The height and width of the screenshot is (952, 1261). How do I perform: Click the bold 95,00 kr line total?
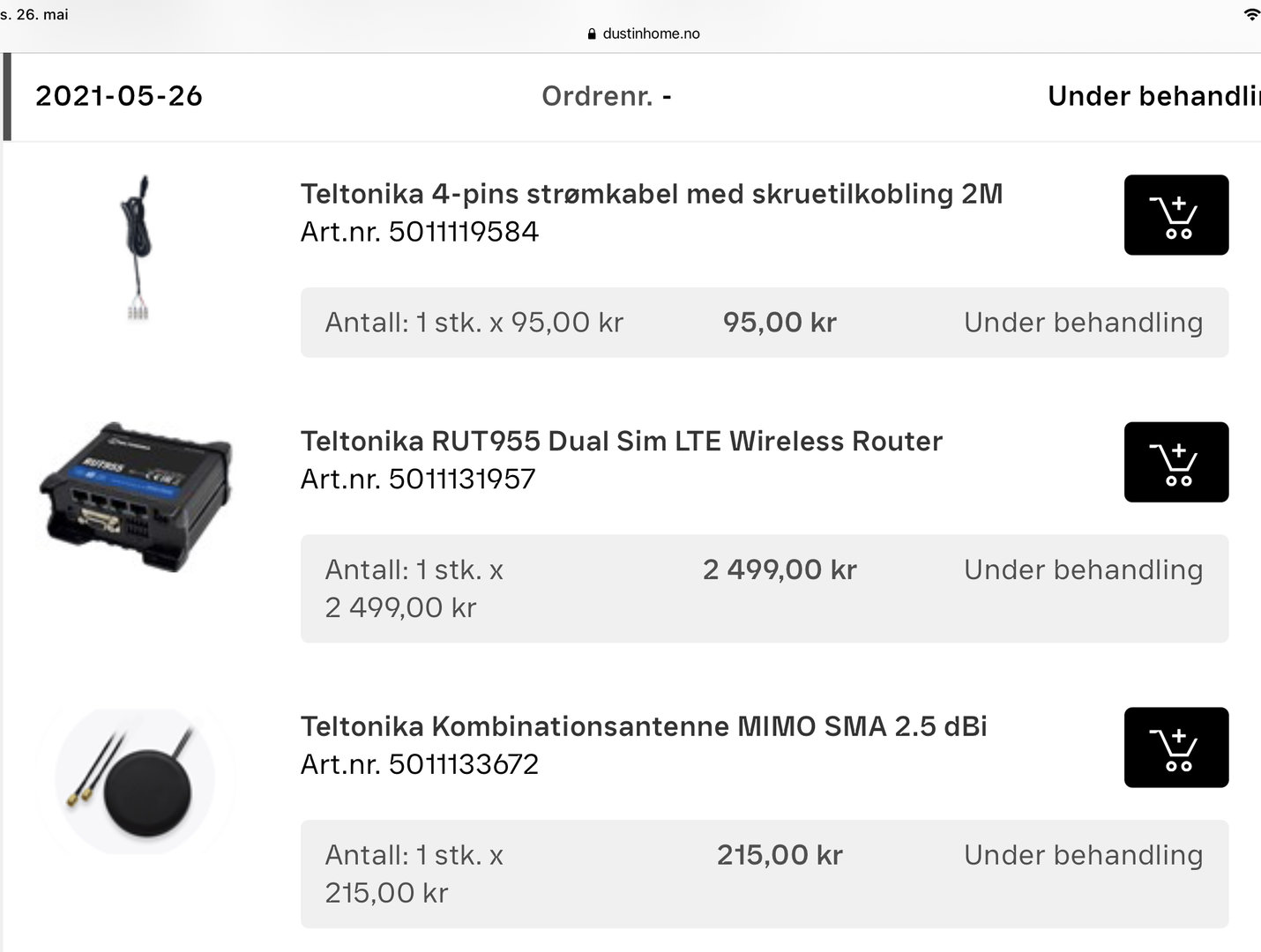coord(780,323)
